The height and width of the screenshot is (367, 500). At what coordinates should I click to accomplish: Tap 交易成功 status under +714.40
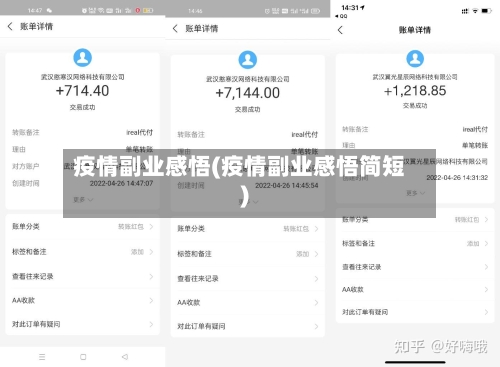(x=82, y=107)
